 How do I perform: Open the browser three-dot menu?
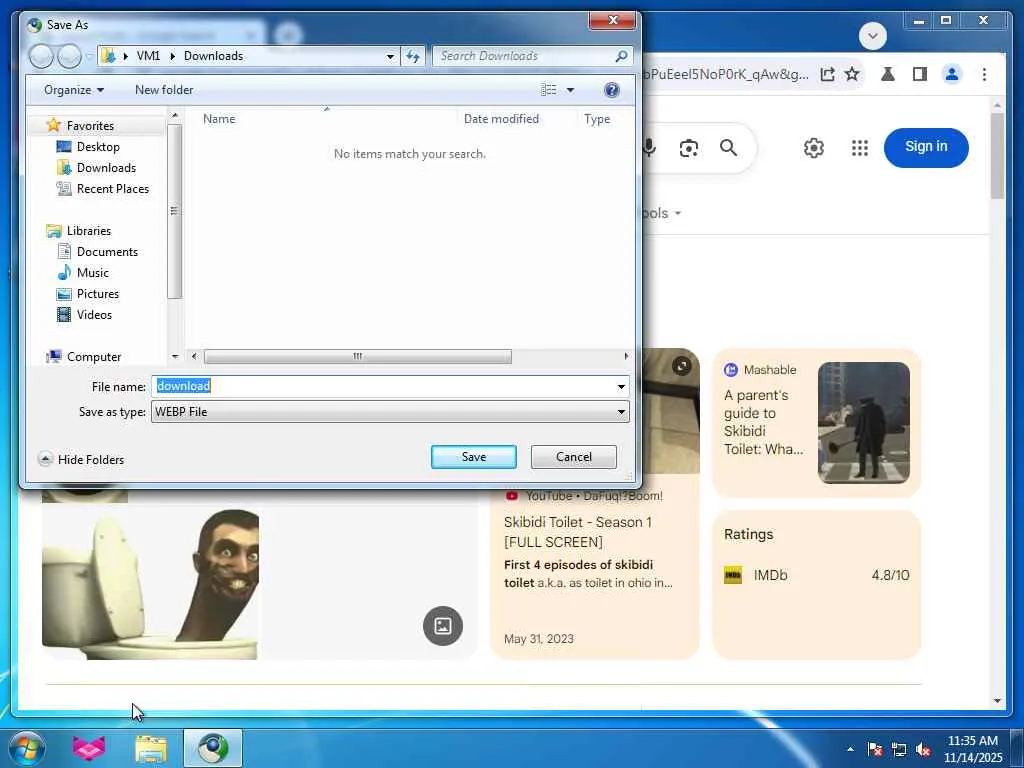click(x=984, y=74)
